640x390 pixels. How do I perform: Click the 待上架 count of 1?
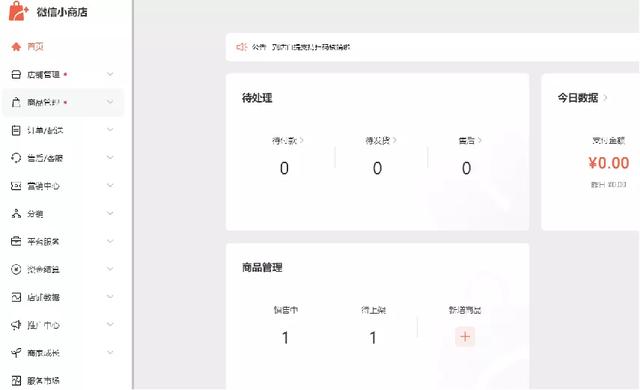tap(373, 338)
